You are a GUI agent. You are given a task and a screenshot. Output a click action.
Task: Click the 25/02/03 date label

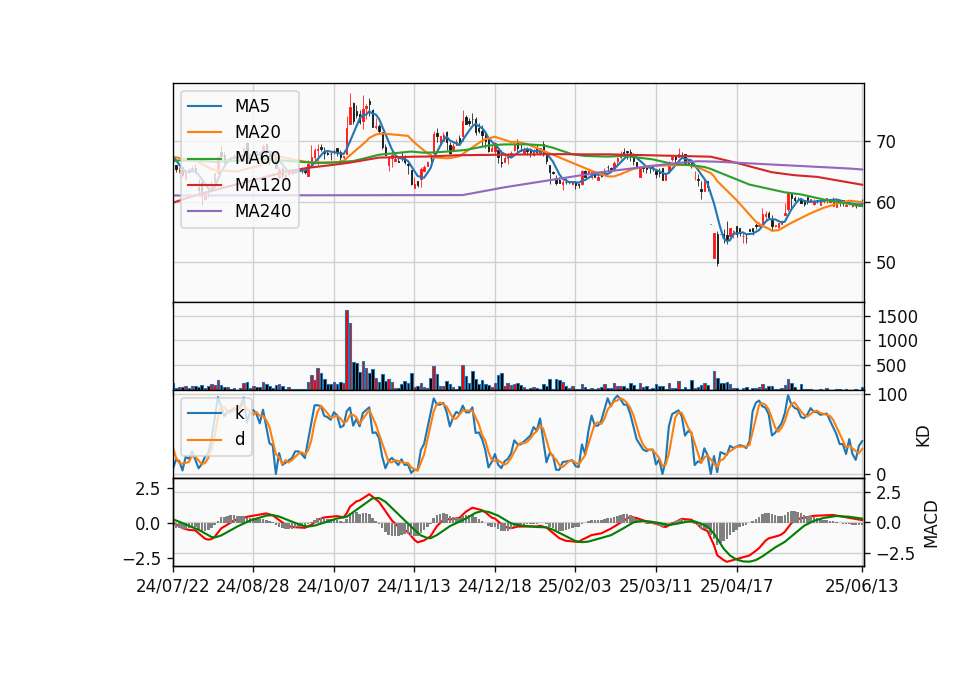click(575, 586)
